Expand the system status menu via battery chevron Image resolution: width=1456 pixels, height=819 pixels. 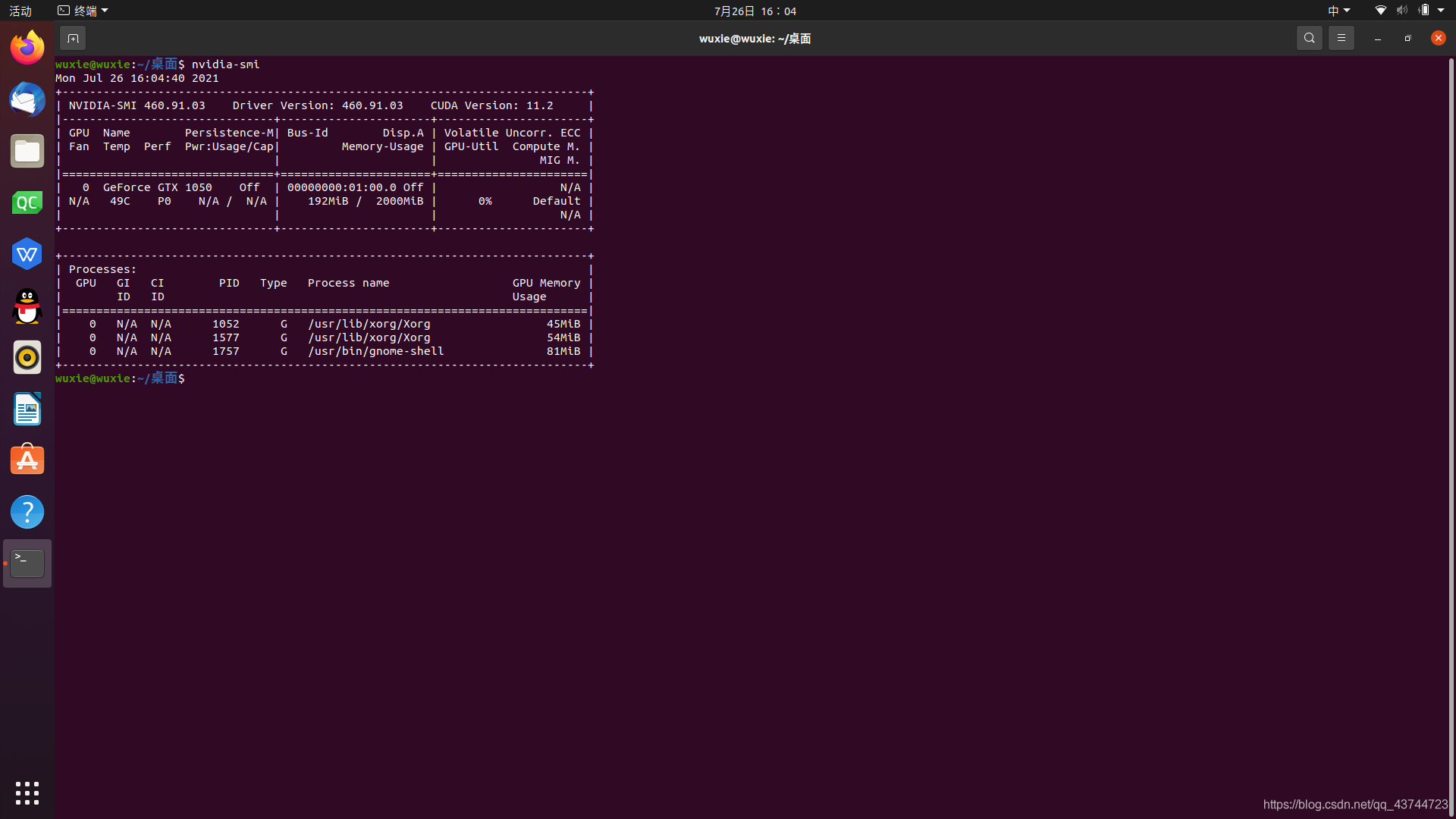1440,11
